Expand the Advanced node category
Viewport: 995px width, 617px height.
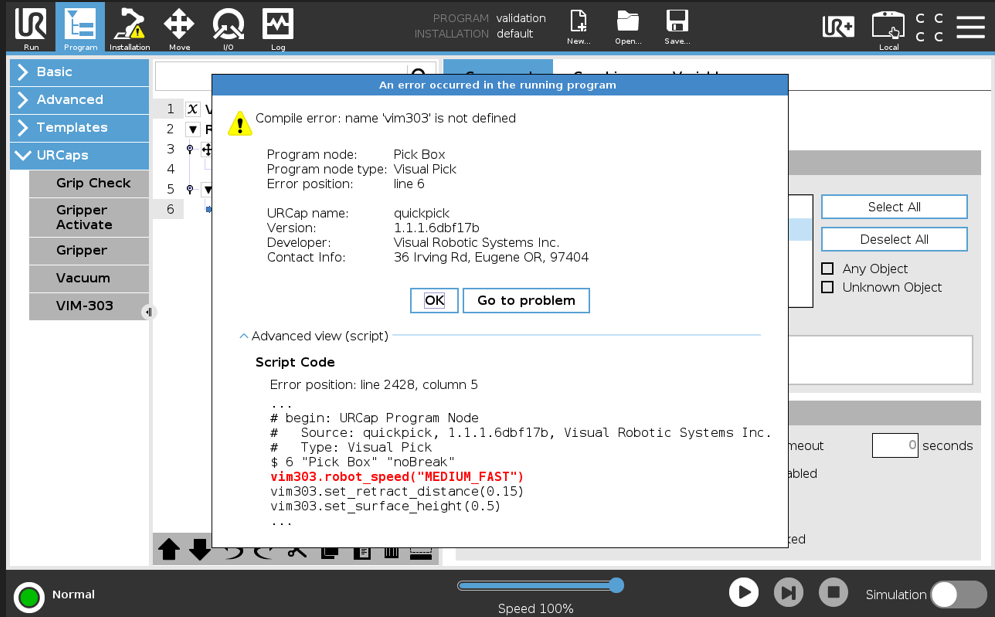[79, 100]
